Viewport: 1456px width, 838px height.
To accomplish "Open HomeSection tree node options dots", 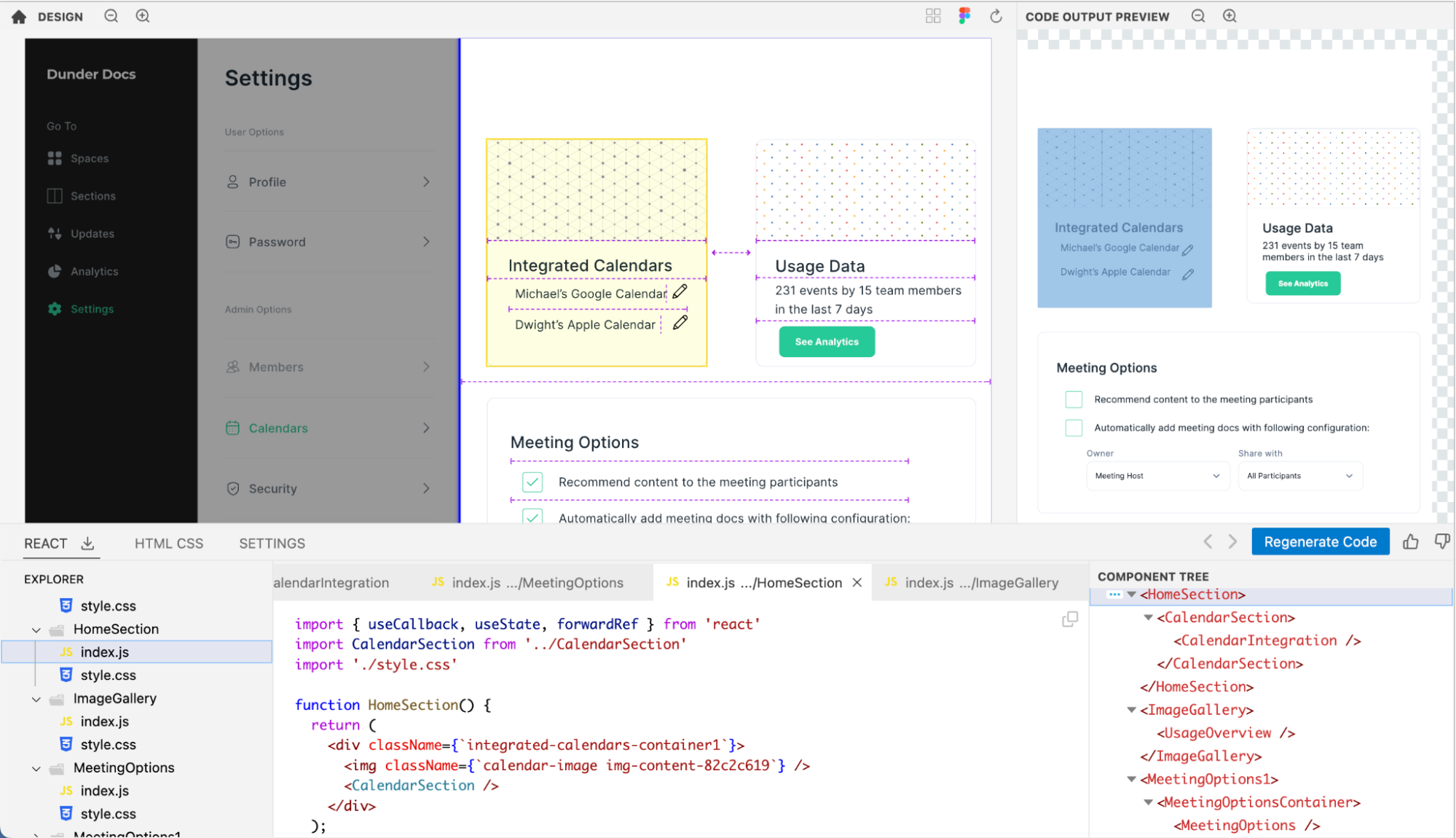I will coord(1114,595).
